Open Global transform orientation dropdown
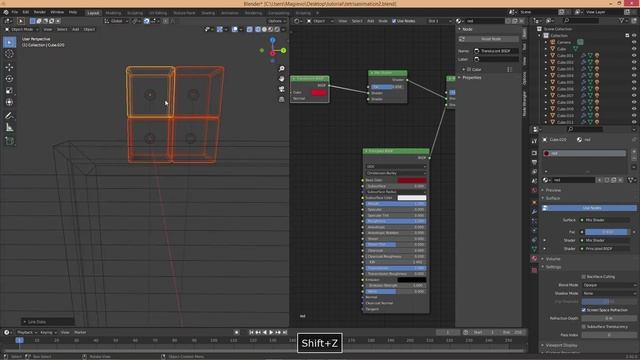The height and width of the screenshot is (360, 640). click(117, 21)
